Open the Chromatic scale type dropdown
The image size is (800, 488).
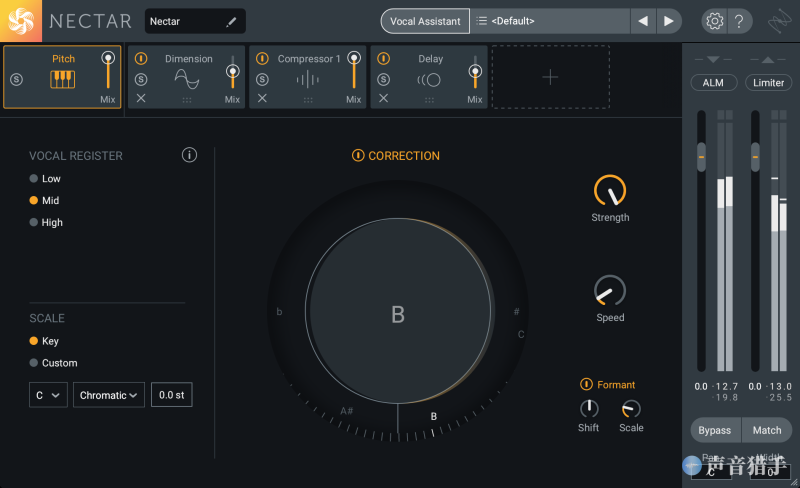[x=109, y=395]
